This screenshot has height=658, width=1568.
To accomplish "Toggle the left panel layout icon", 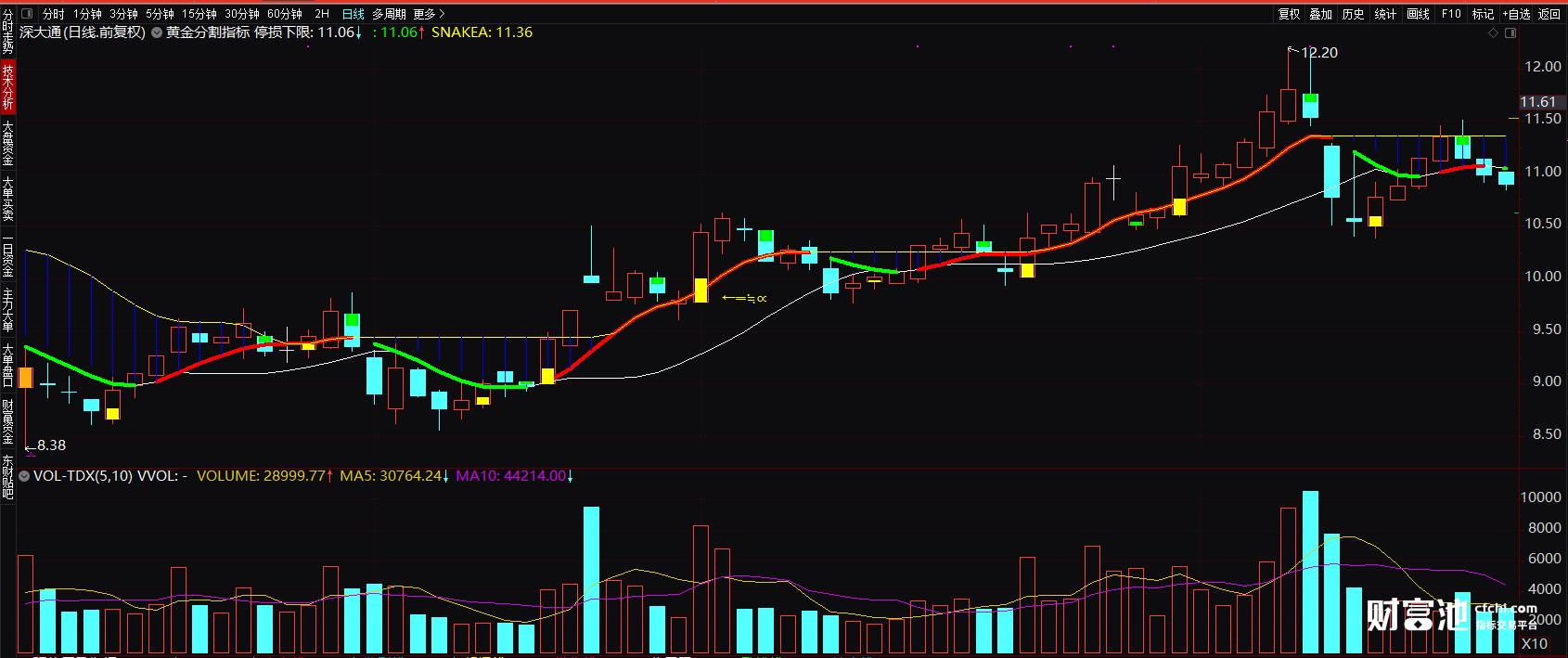I will 26,14.
